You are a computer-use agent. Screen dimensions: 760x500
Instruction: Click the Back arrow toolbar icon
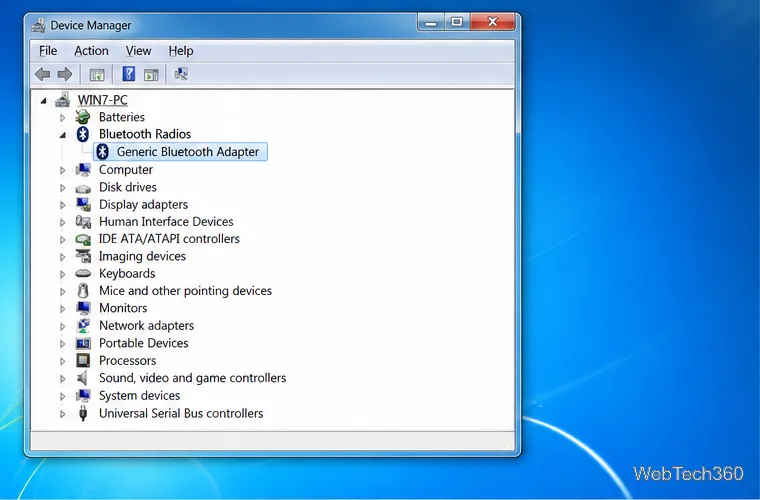[x=43, y=74]
